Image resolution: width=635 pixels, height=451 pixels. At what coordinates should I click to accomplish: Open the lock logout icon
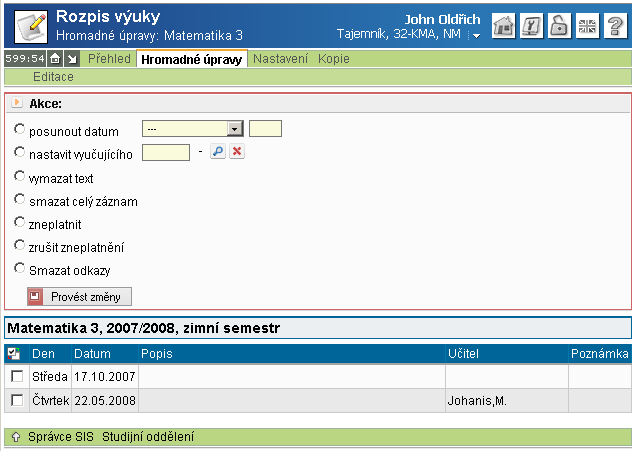coord(561,26)
